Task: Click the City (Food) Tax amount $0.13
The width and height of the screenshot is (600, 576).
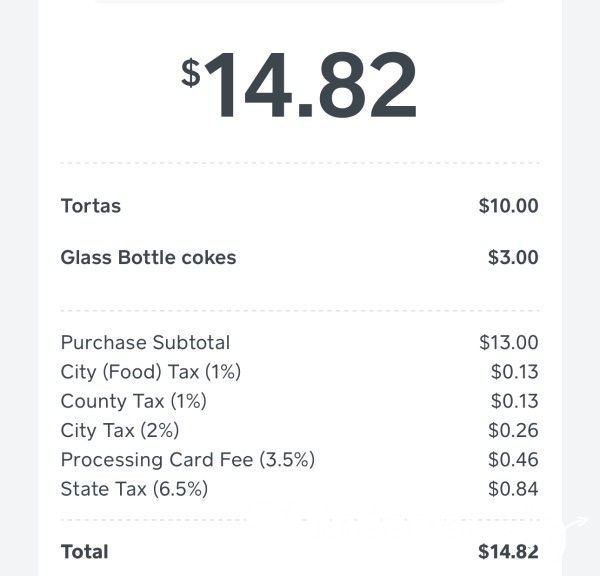Action: (x=515, y=372)
